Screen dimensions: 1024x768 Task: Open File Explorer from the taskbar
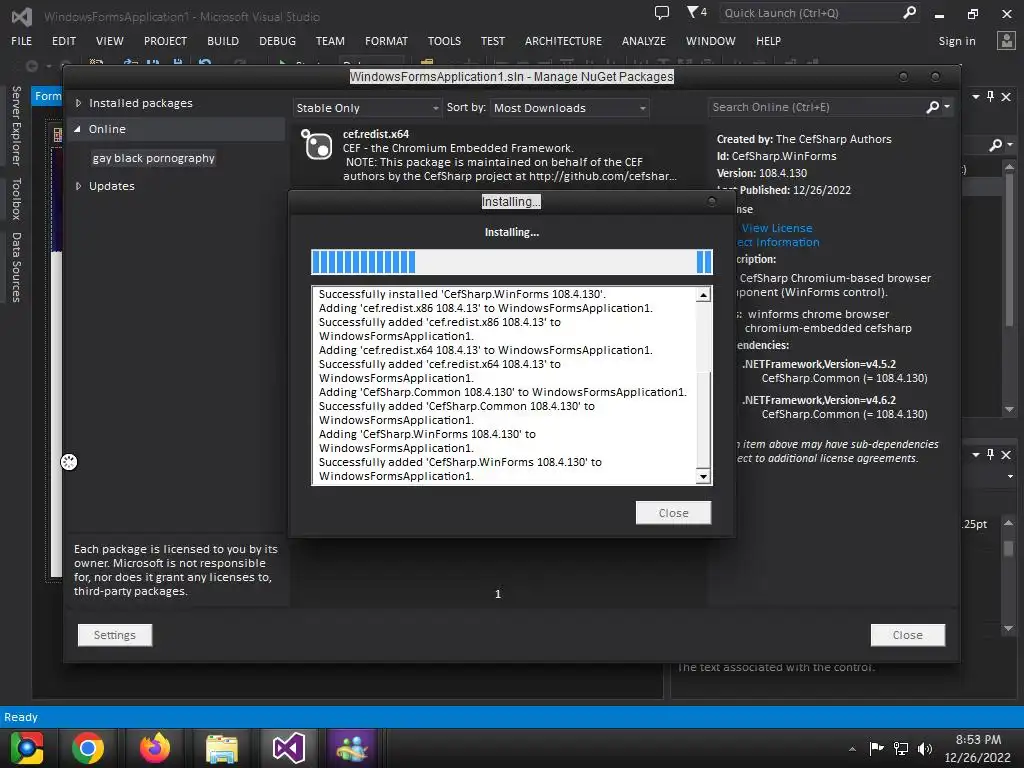click(222, 748)
